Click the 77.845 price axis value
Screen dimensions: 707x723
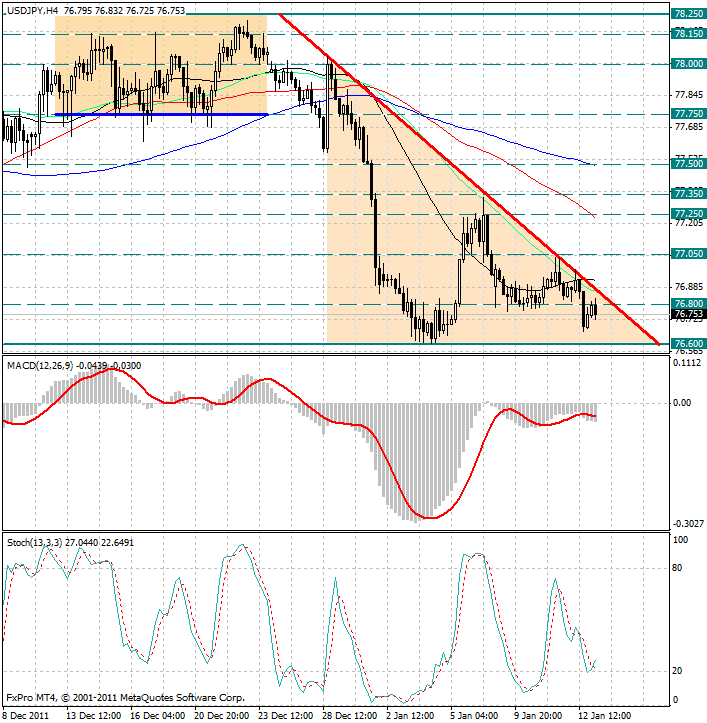tap(689, 95)
